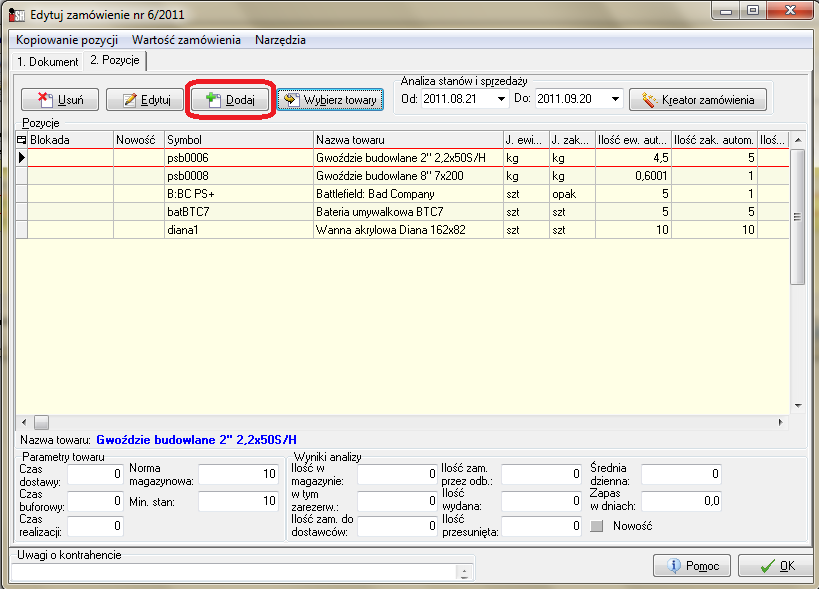Click the 4,5 quantity cell
This screenshot has height=589, width=819.
pyautogui.click(x=633, y=158)
